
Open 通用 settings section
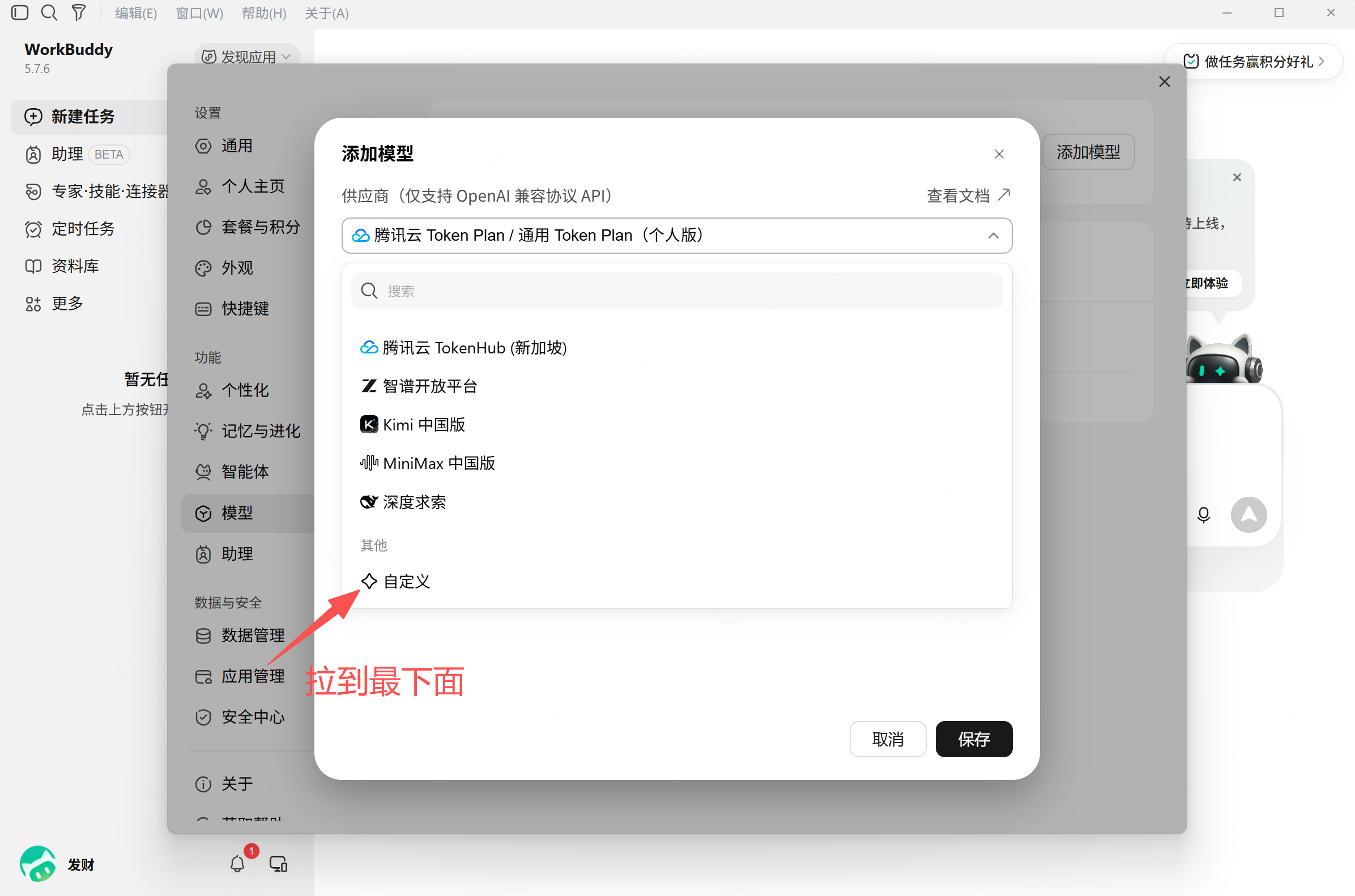click(x=248, y=146)
